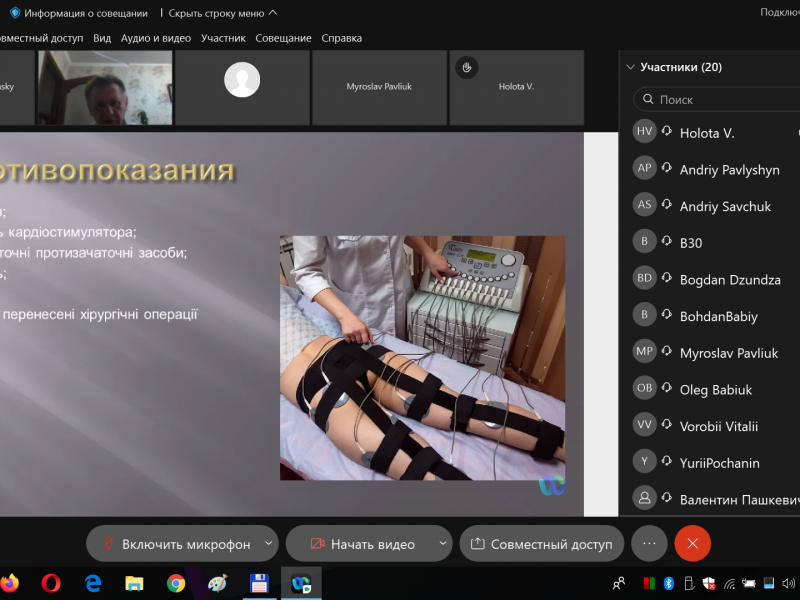Viewport: 800px width, 600px height.
Task: Turn on camera with Начать видео
Action: tap(362, 544)
